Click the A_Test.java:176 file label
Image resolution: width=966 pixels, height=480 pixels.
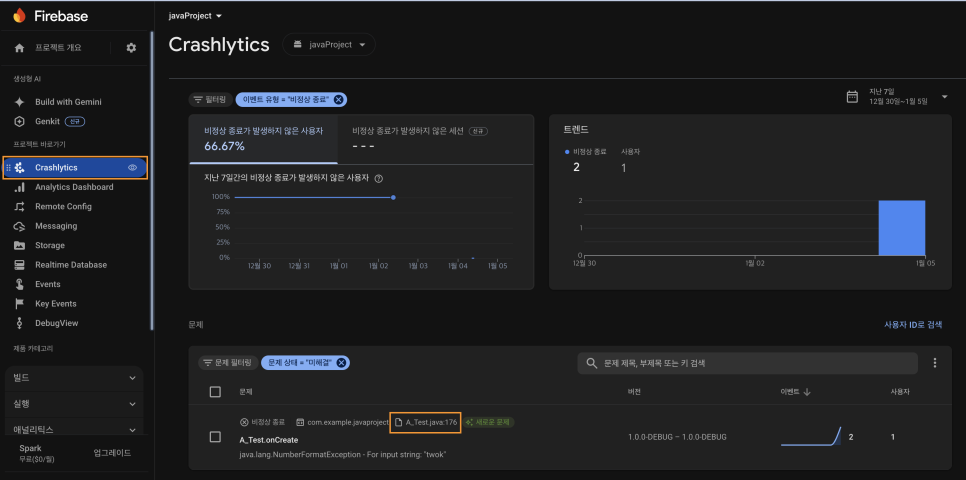tap(426, 422)
